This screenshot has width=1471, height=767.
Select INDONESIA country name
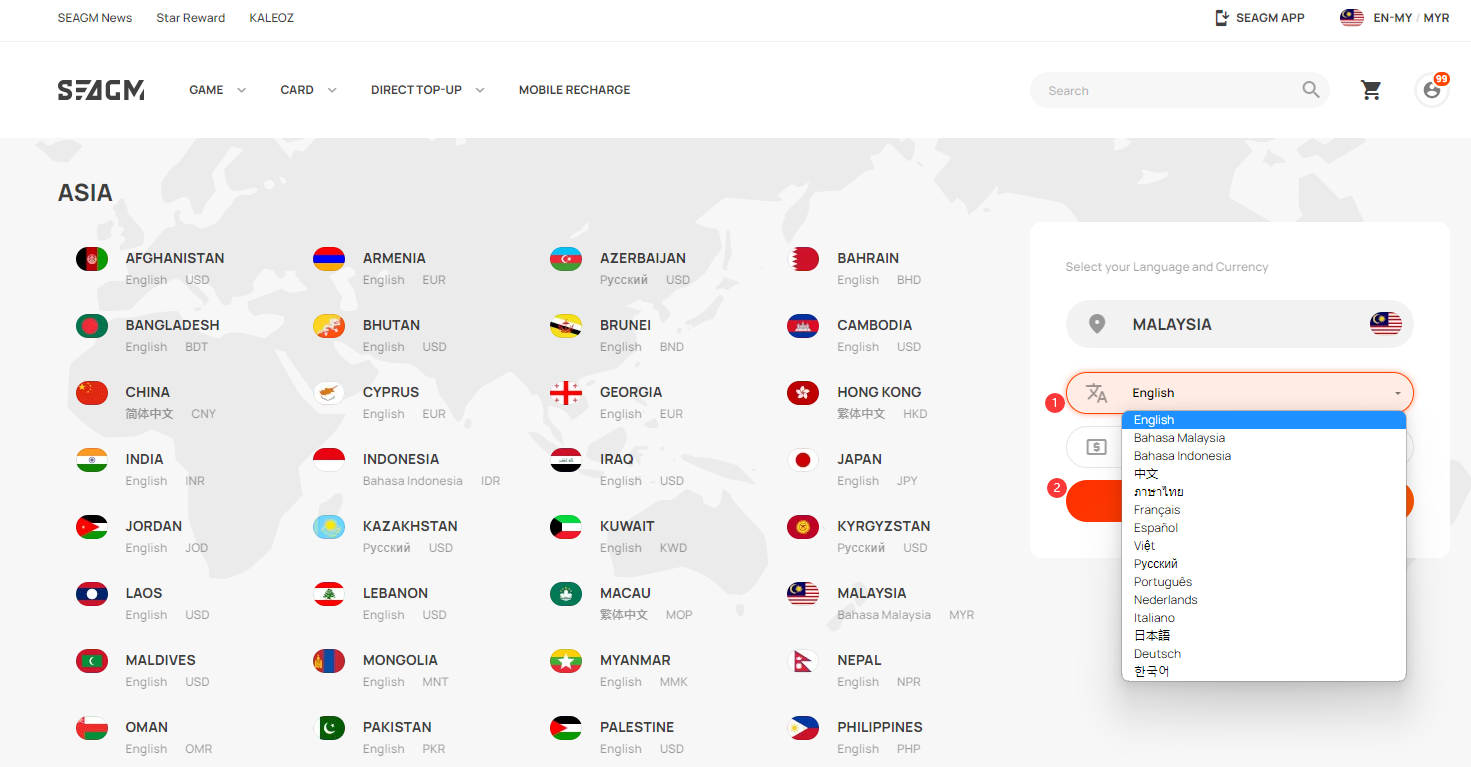coord(401,459)
